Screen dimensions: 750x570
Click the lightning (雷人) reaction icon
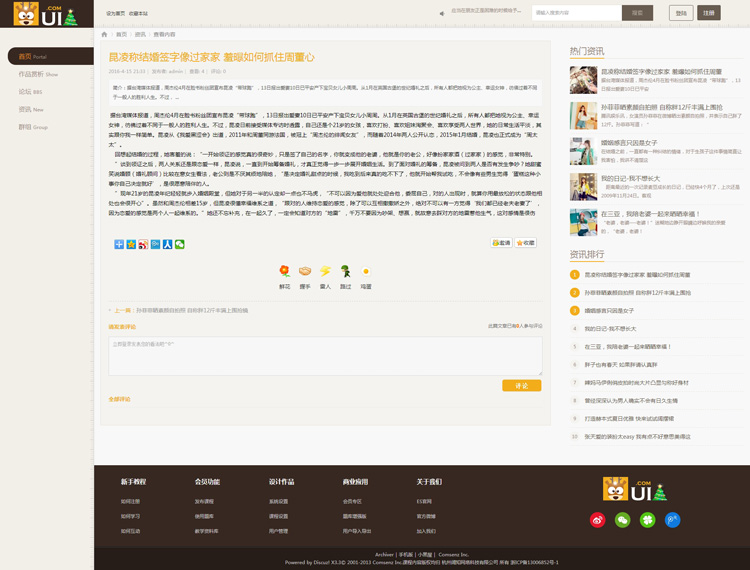pyautogui.click(x=325, y=271)
